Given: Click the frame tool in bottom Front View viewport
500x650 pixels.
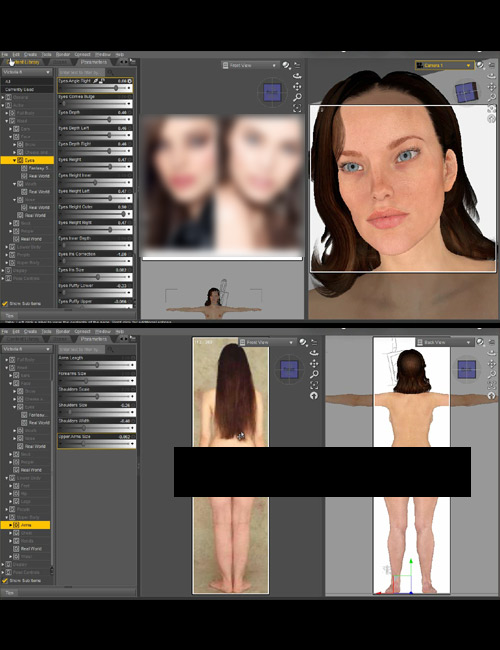Looking at the screenshot, I should click(314, 385).
